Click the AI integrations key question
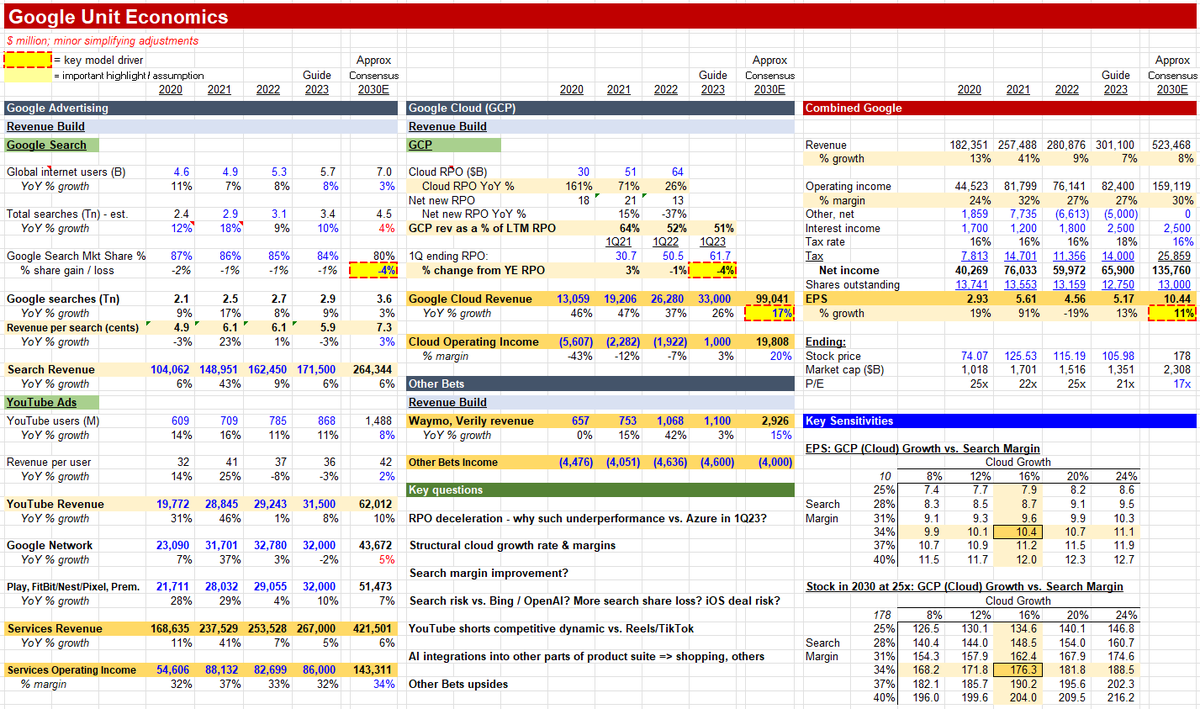The width and height of the screenshot is (1200, 709). click(x=586, y=656)
